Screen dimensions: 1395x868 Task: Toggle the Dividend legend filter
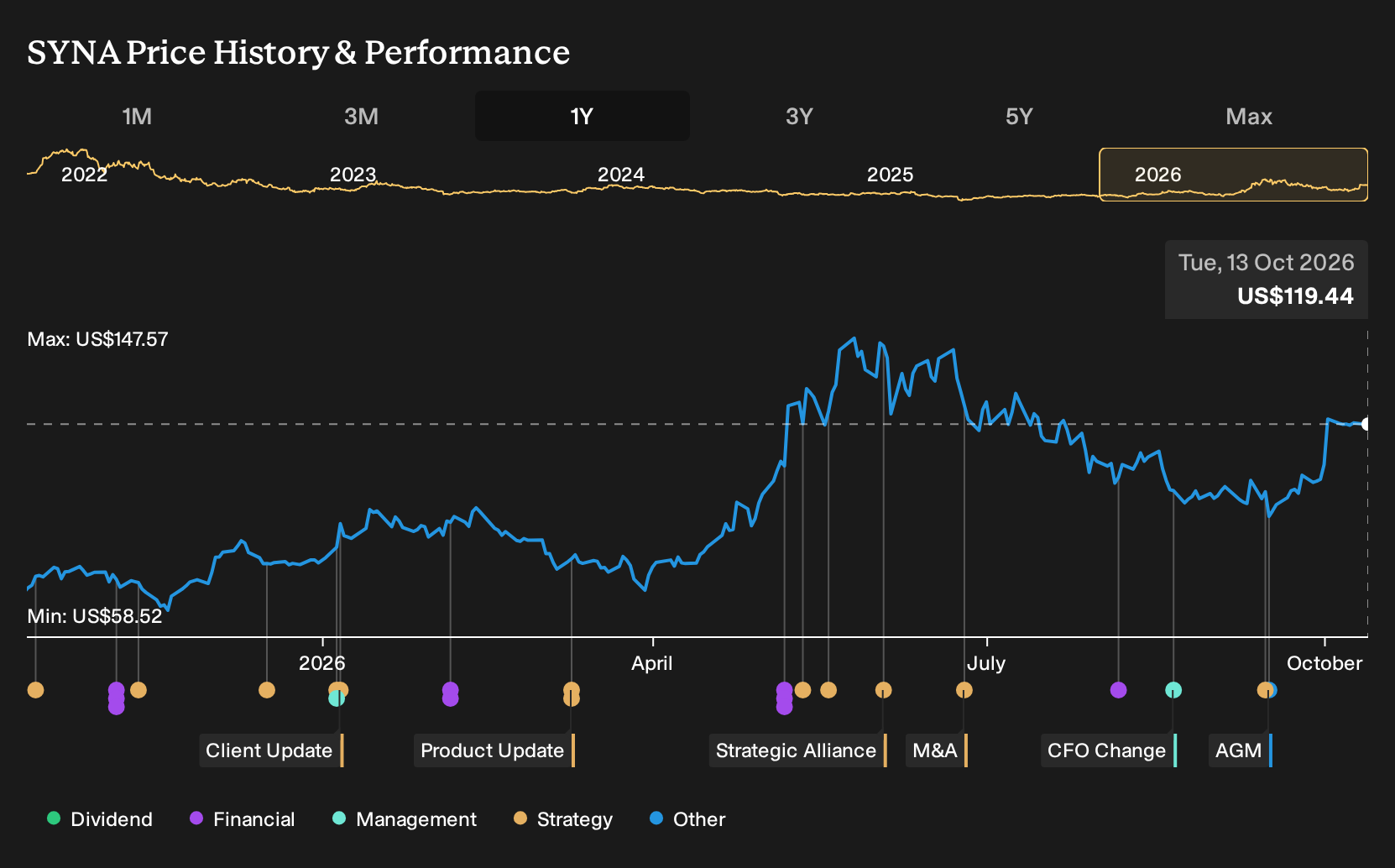[100, 819]
